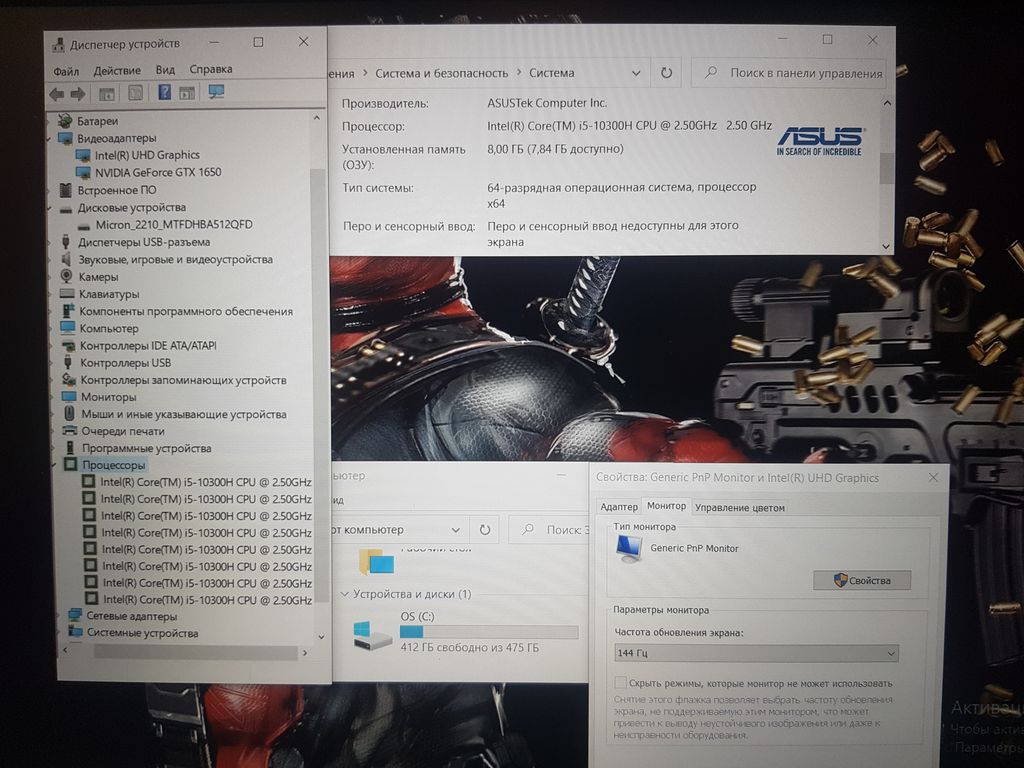Click the refresh icon in the Control Panel address bar
The height and width of the screenshot is (768, 1024).
pos(667,73)
